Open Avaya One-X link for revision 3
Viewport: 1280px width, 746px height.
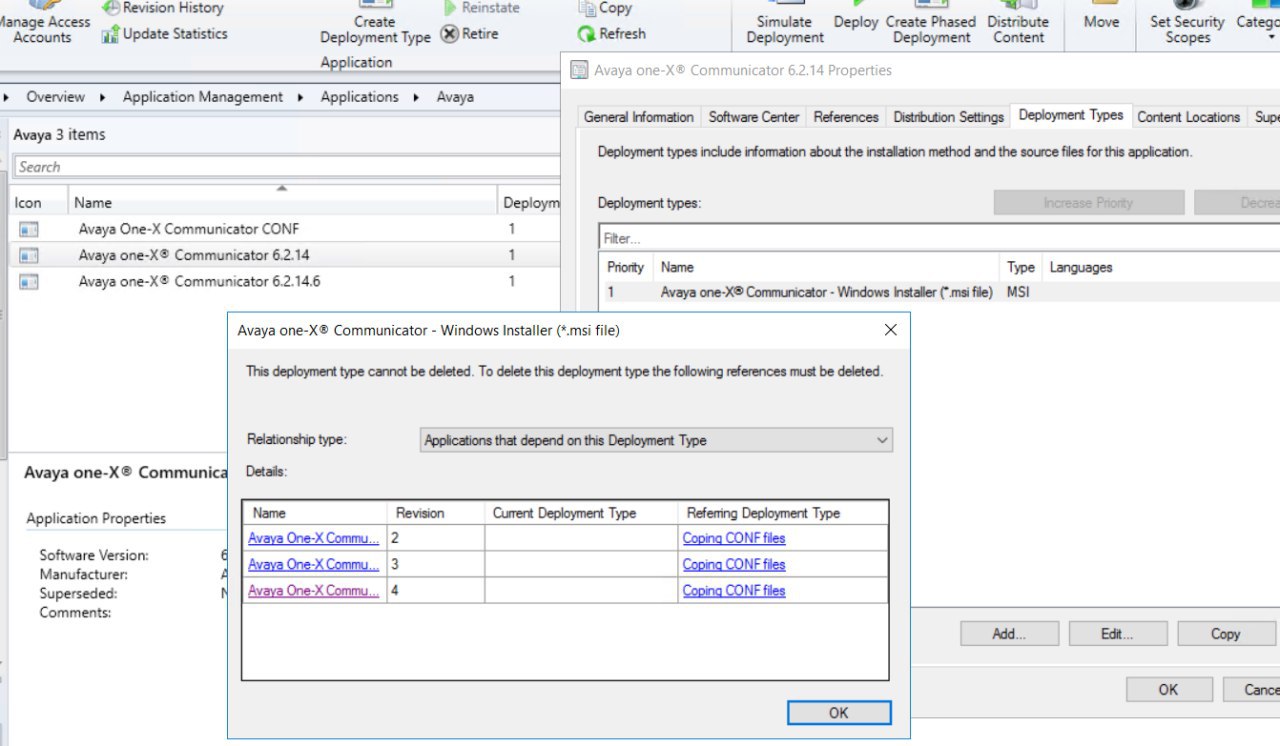click(314, 564)
